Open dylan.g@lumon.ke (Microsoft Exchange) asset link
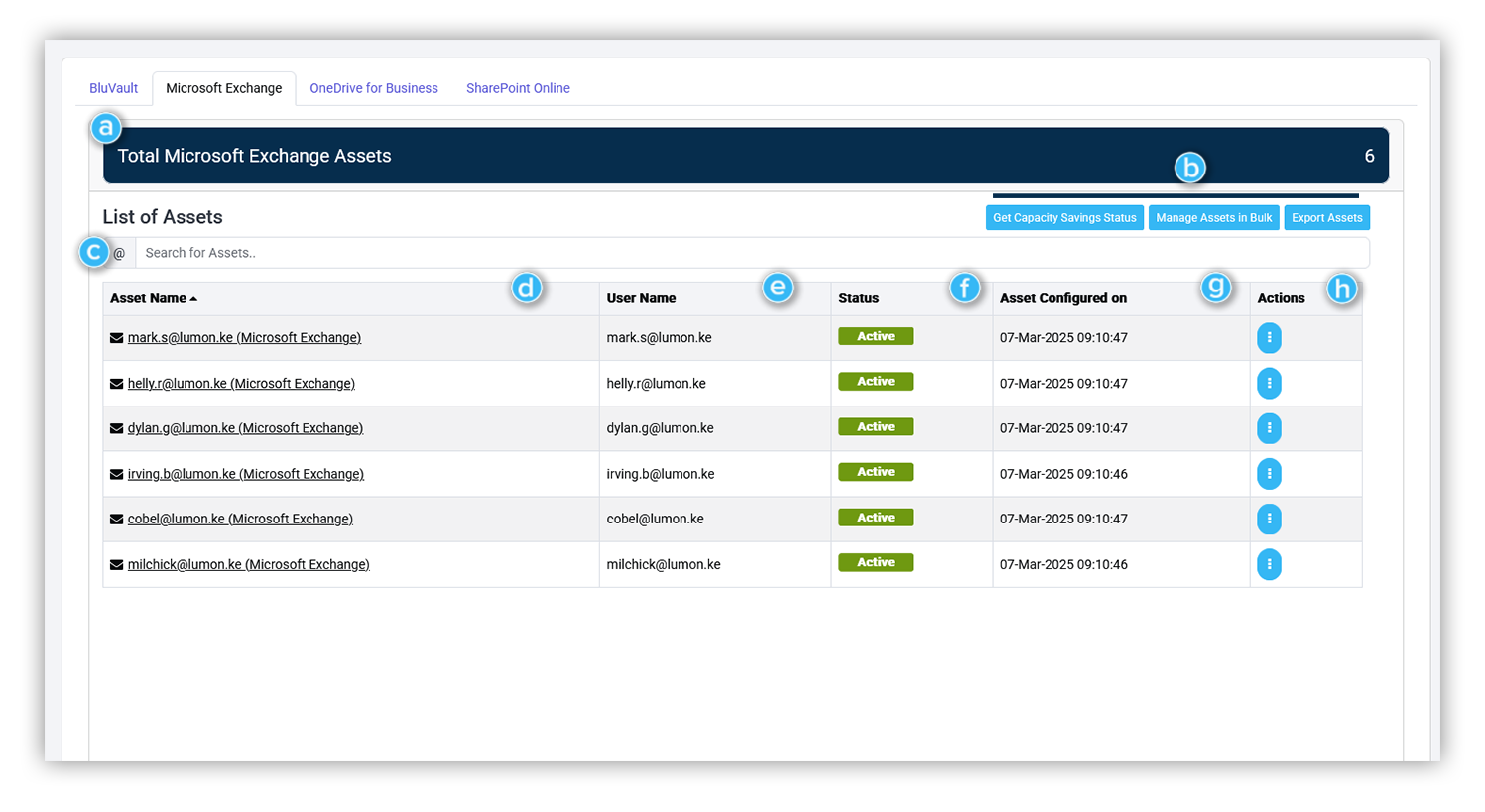 pos(245,428)
